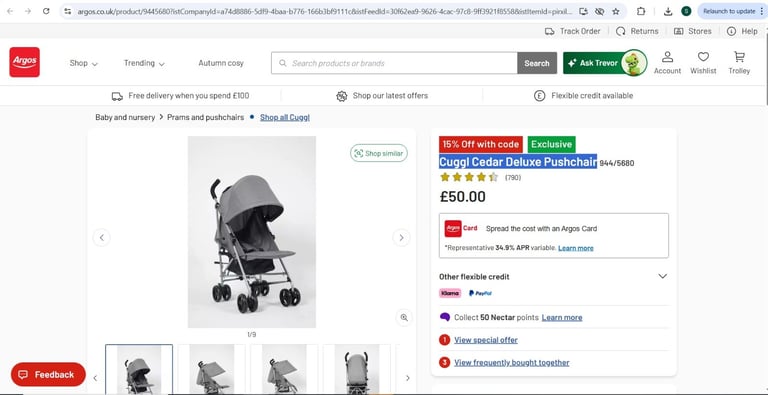Click the Ask Trevor button

[x=605, y=63]
